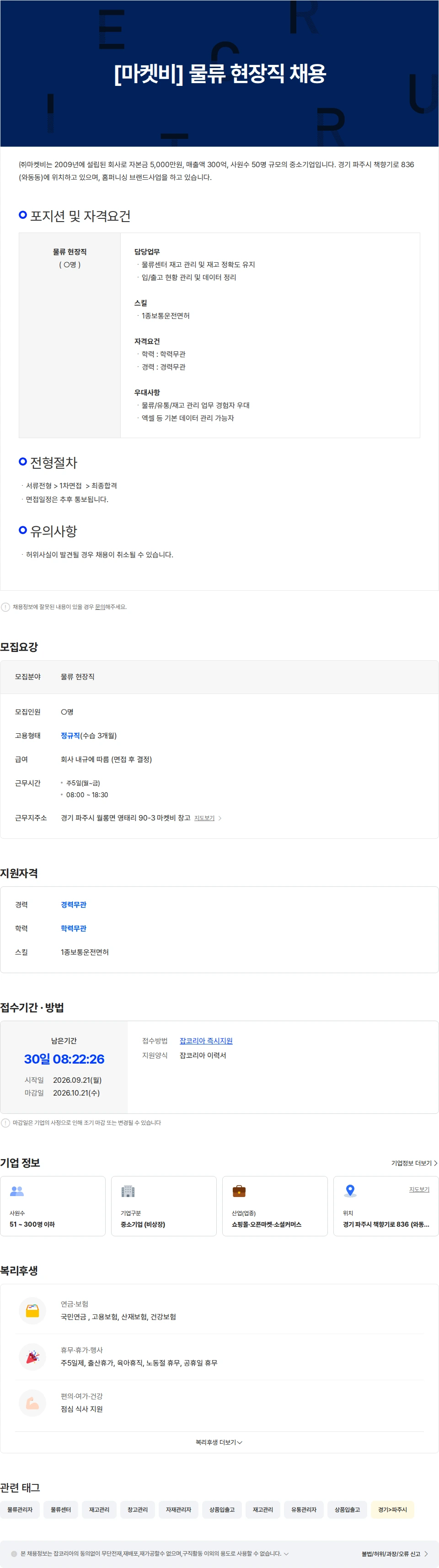Click 물류/유통/재고 관리 업무 경험자 우대
The width and height of the screenshot is (439, 1568).
[x=195, y=405]
